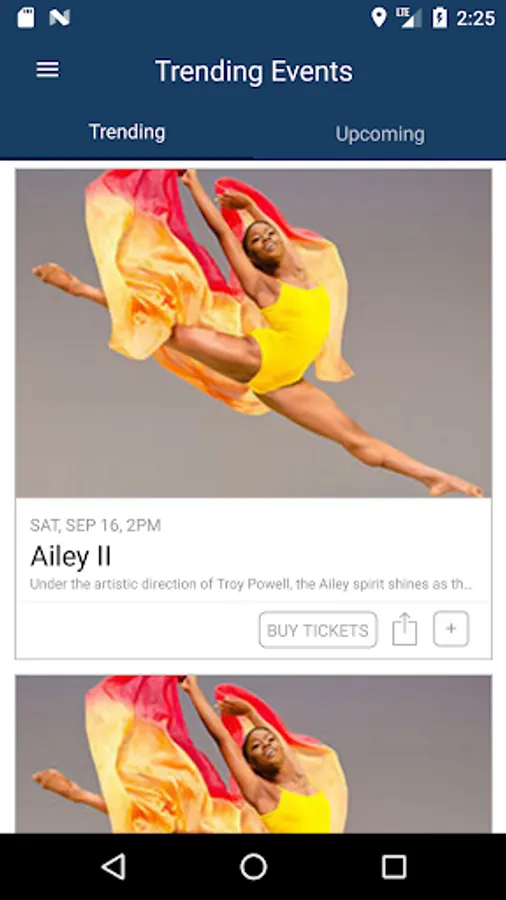Open the Ailey II event title
506x900 pixels.
point(71,556)
